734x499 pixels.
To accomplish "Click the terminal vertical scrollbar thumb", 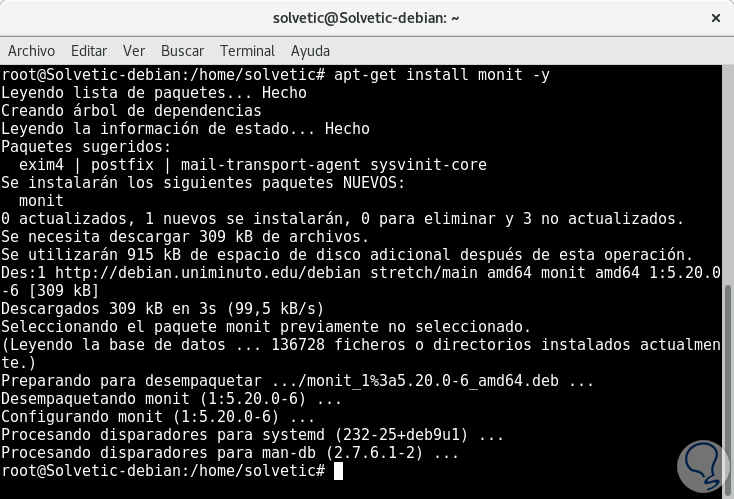I will point(728,389).
